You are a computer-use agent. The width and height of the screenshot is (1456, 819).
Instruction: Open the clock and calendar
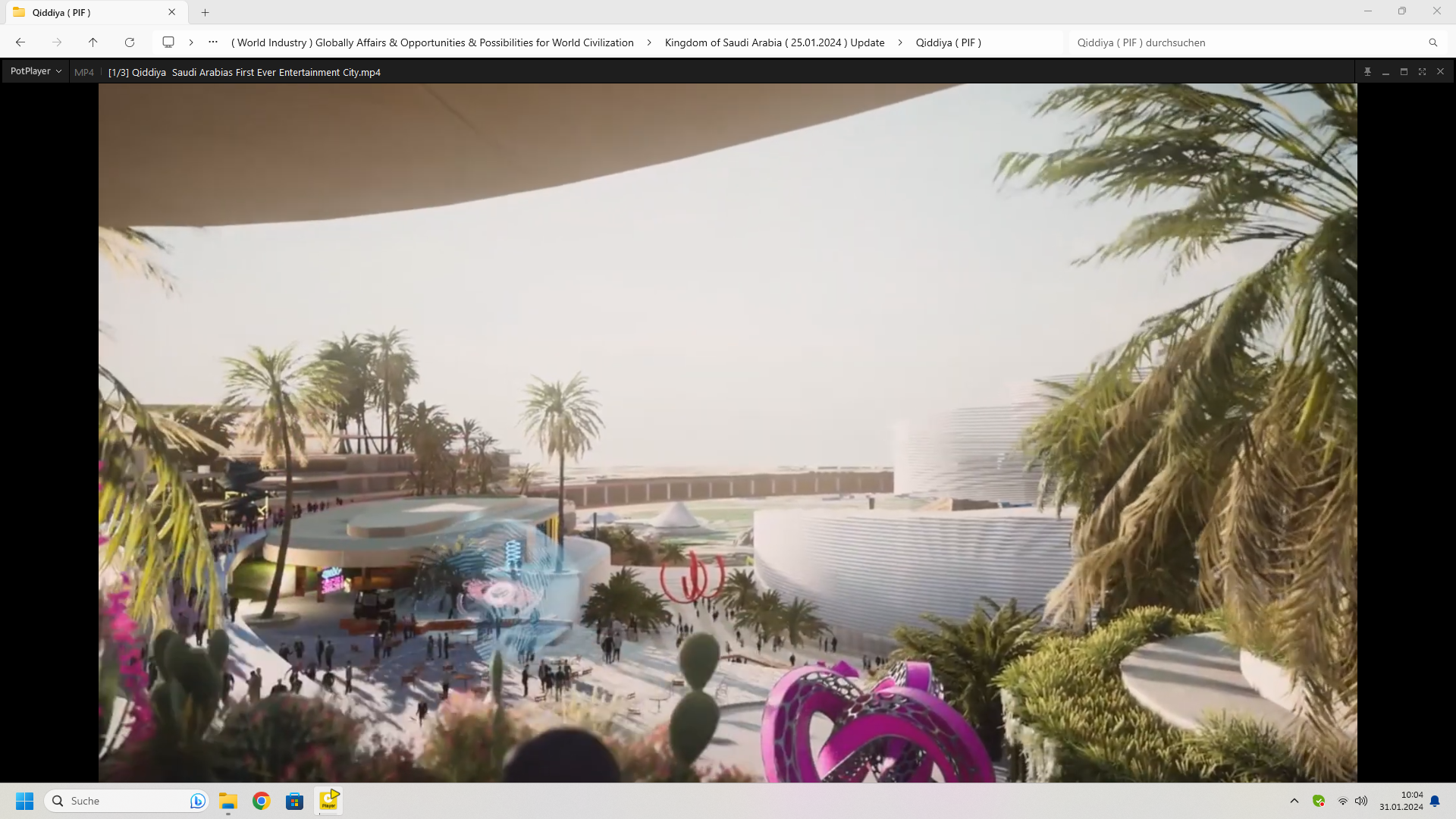pyautogui.click(x=1401, y=801)
